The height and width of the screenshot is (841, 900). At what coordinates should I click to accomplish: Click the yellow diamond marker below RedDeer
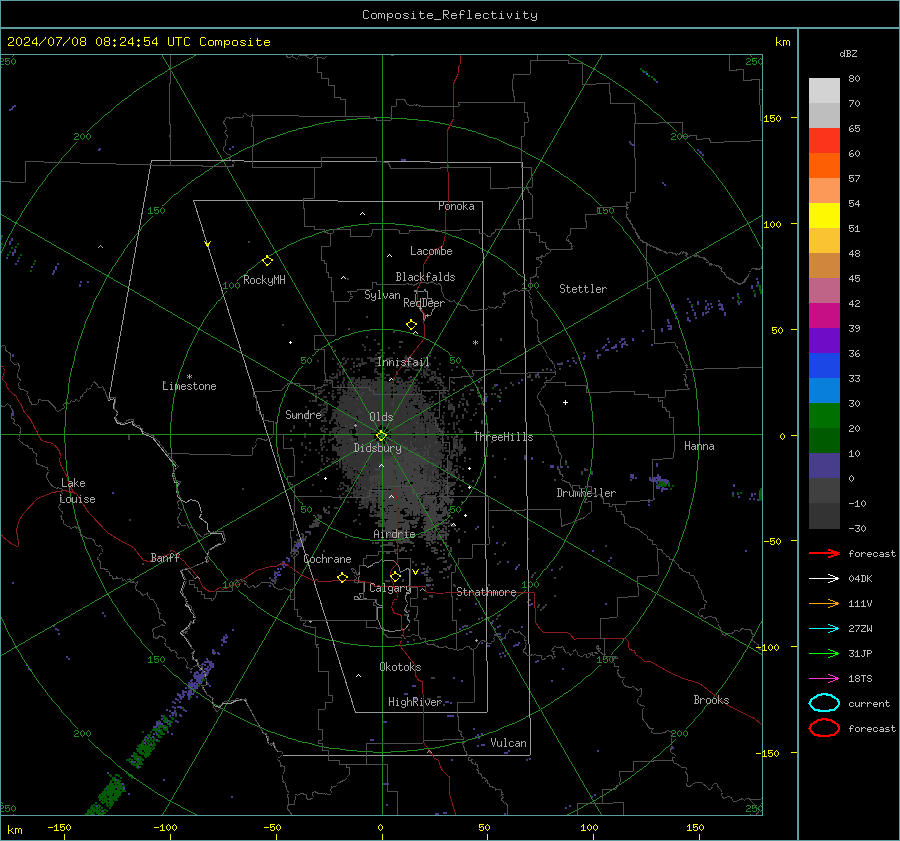(412, 325)
